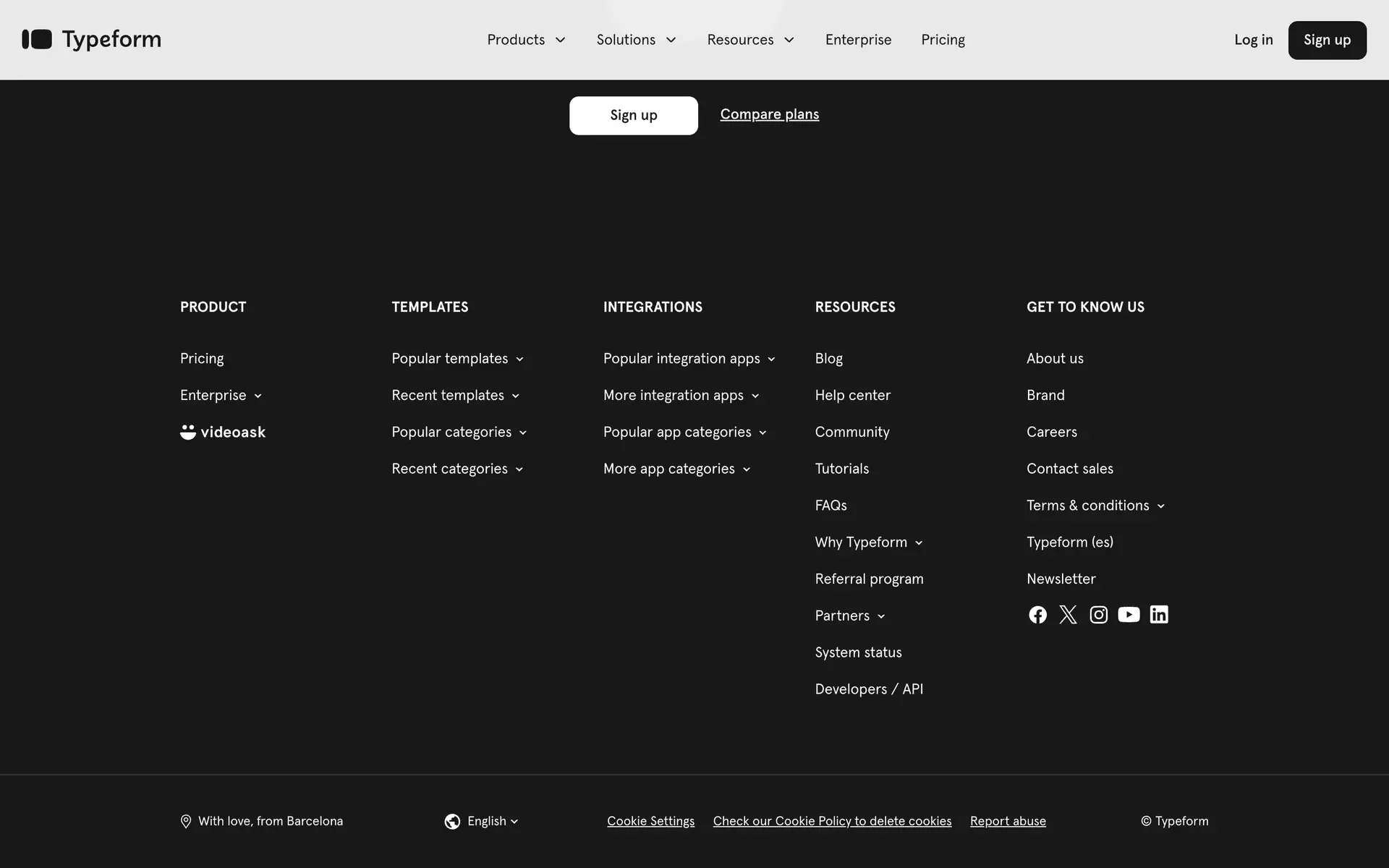This screenshot has height=868, width=1389.
Task: Click the Log in link
Action: pos(1253,40)
